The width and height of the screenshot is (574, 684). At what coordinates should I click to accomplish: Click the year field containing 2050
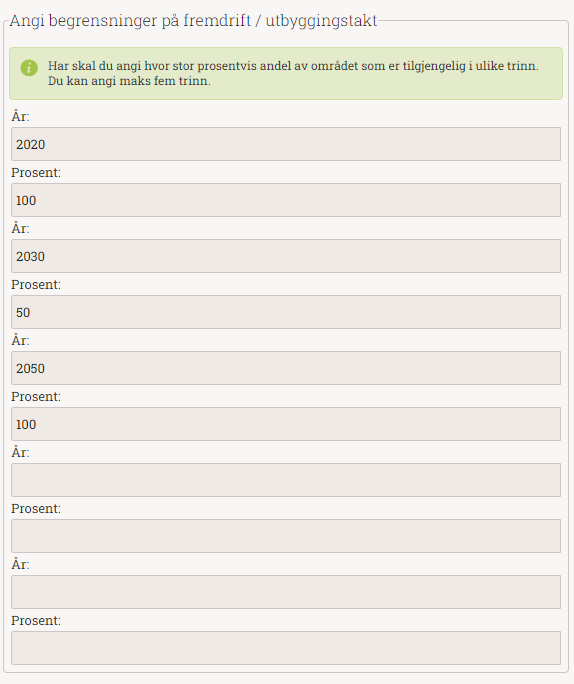[286, 368]
